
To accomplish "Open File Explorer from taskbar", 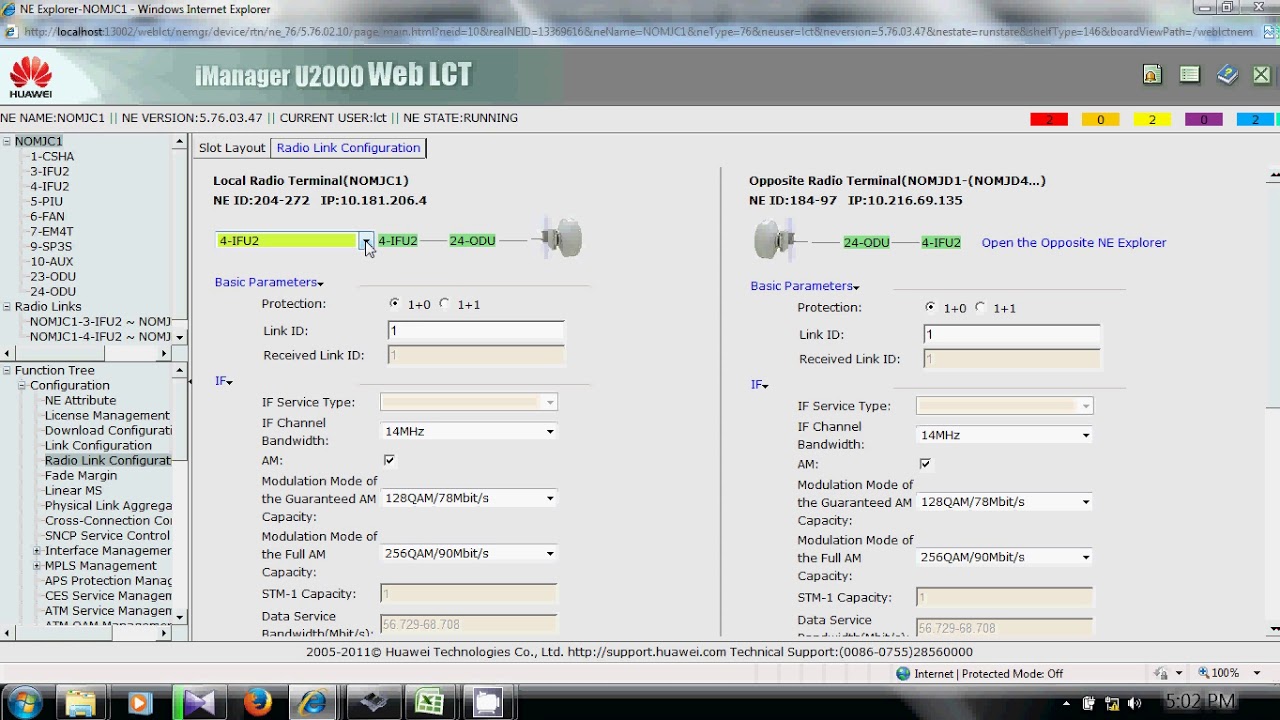I will 81,703.
